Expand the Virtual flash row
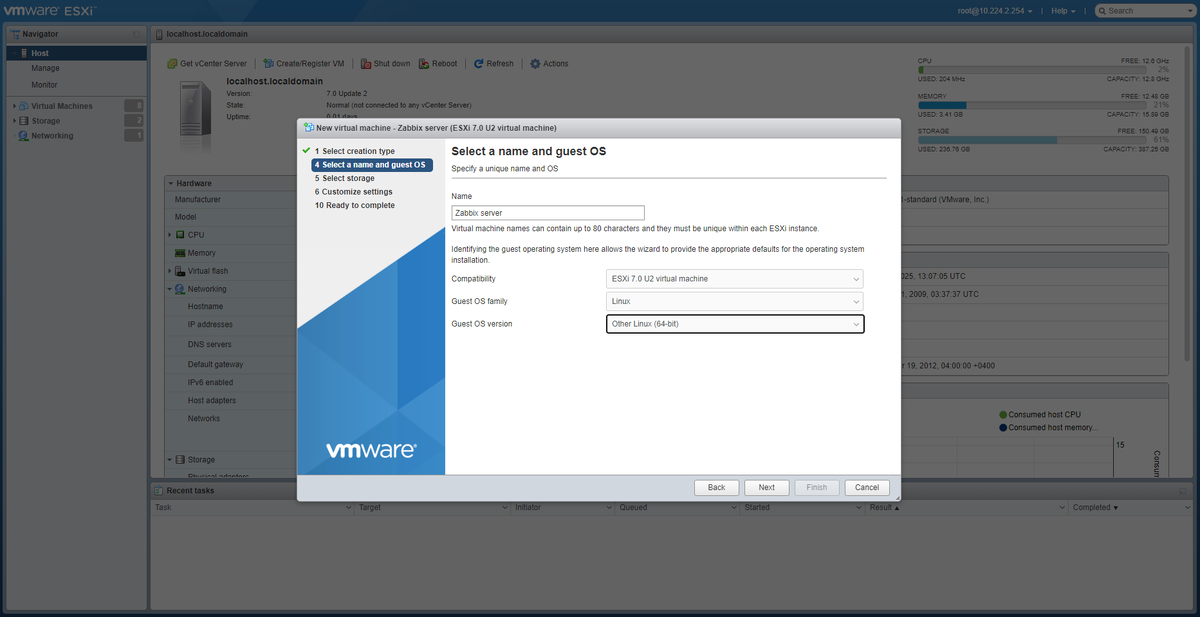This screenshot has width=1200, height=617. tap(171, 271)
